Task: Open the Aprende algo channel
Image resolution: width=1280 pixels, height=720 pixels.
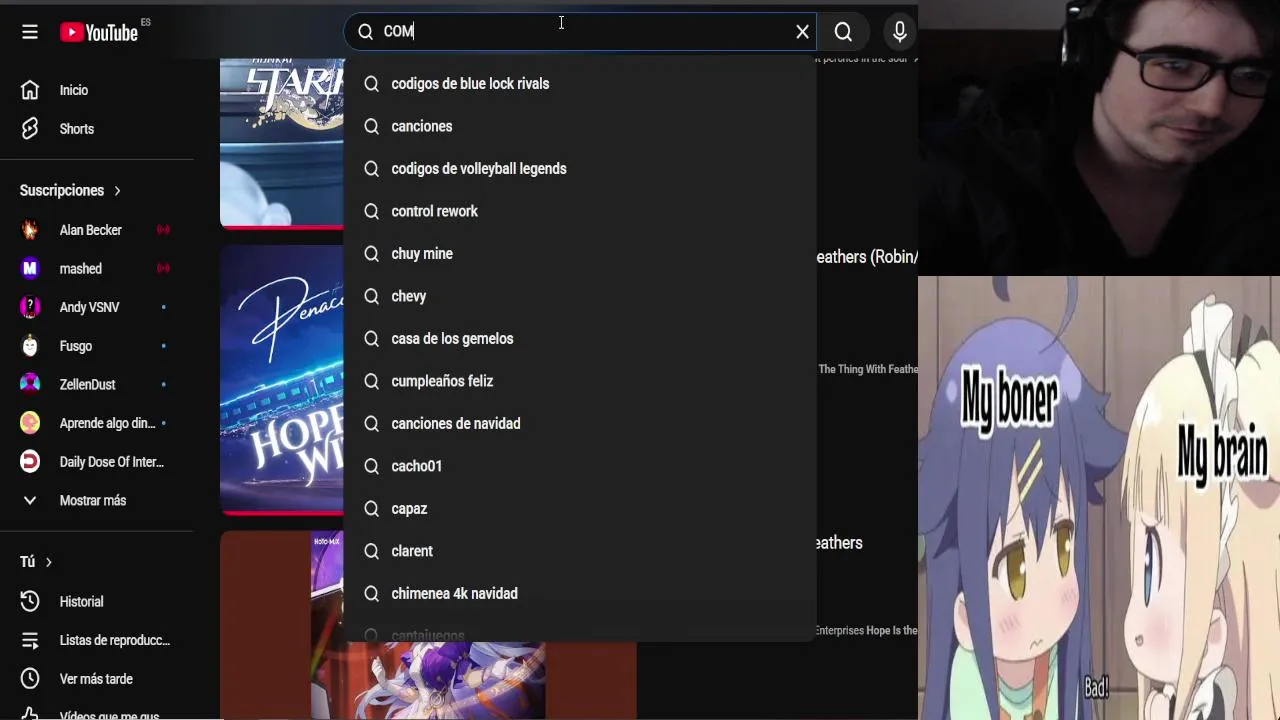Action: point(96,423)
